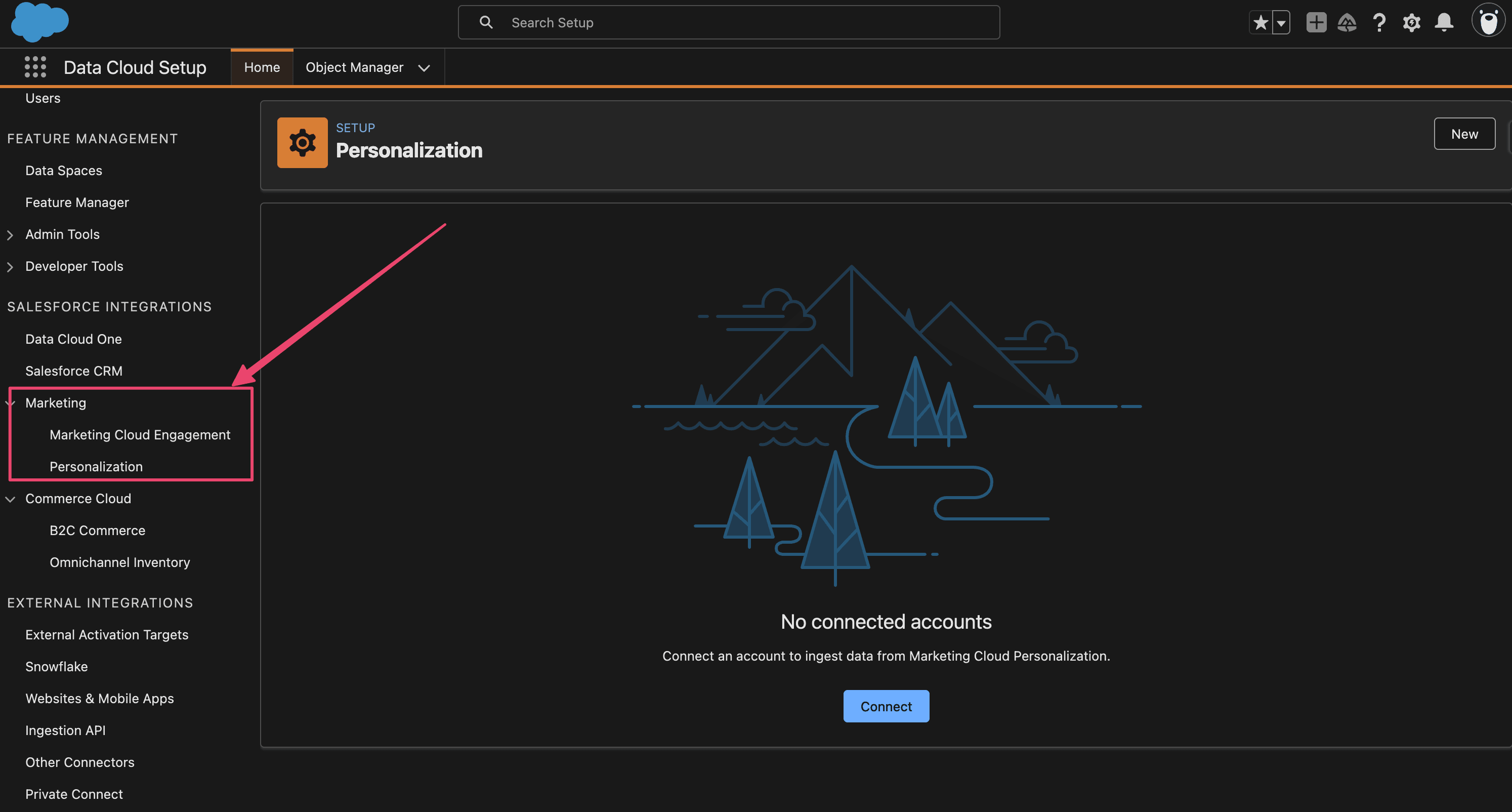
Task: Click the New button
Action: [1464, 134]
